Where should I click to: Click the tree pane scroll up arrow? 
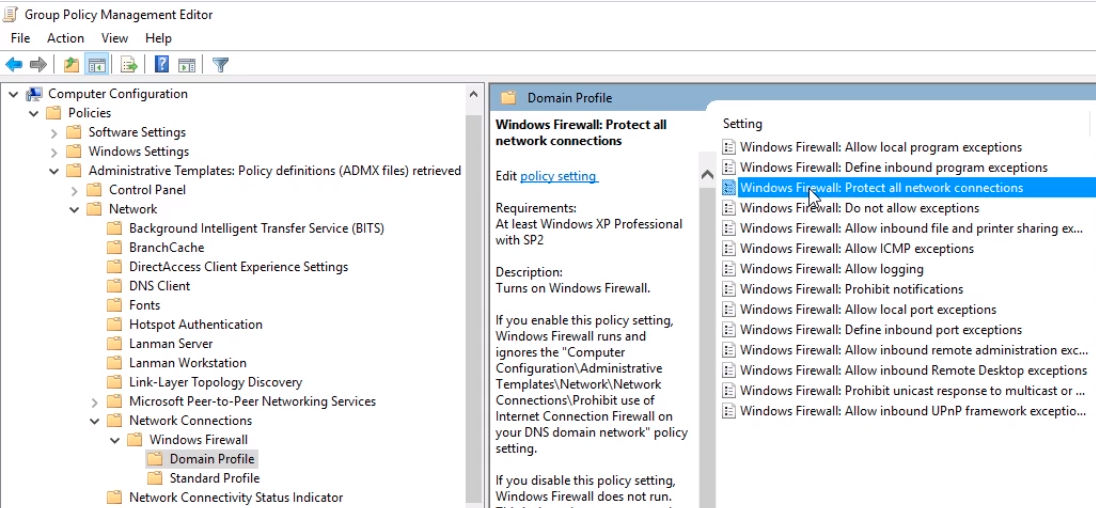point(474,94)
